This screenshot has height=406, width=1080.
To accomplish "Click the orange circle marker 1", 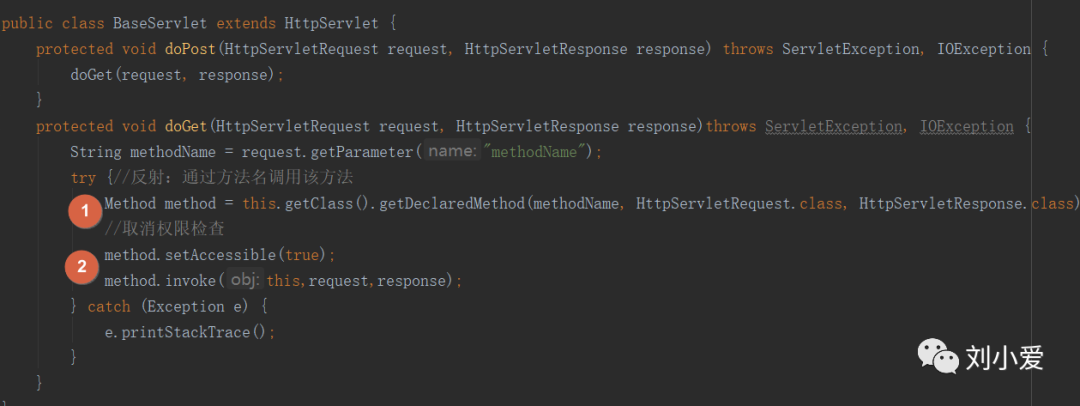I will (x=86, y=212).
